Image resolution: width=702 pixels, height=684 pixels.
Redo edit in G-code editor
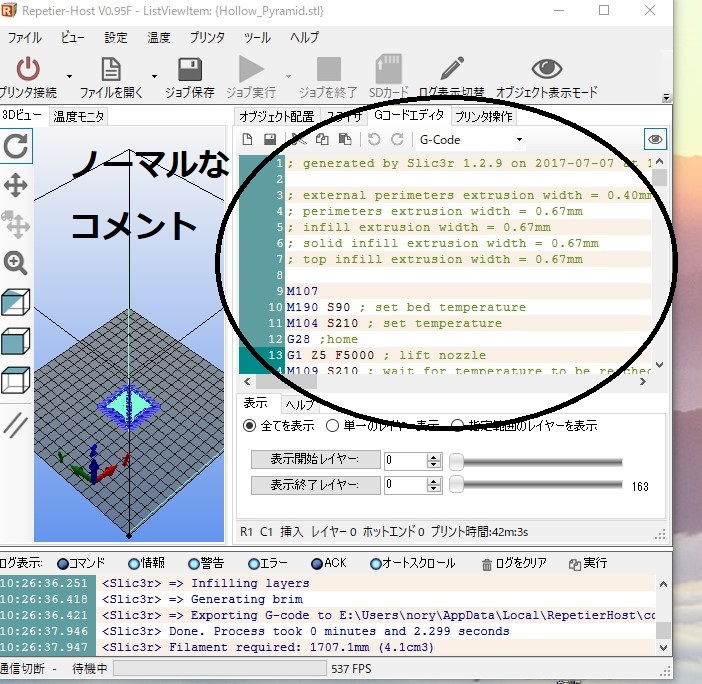[x=397, y=139]
